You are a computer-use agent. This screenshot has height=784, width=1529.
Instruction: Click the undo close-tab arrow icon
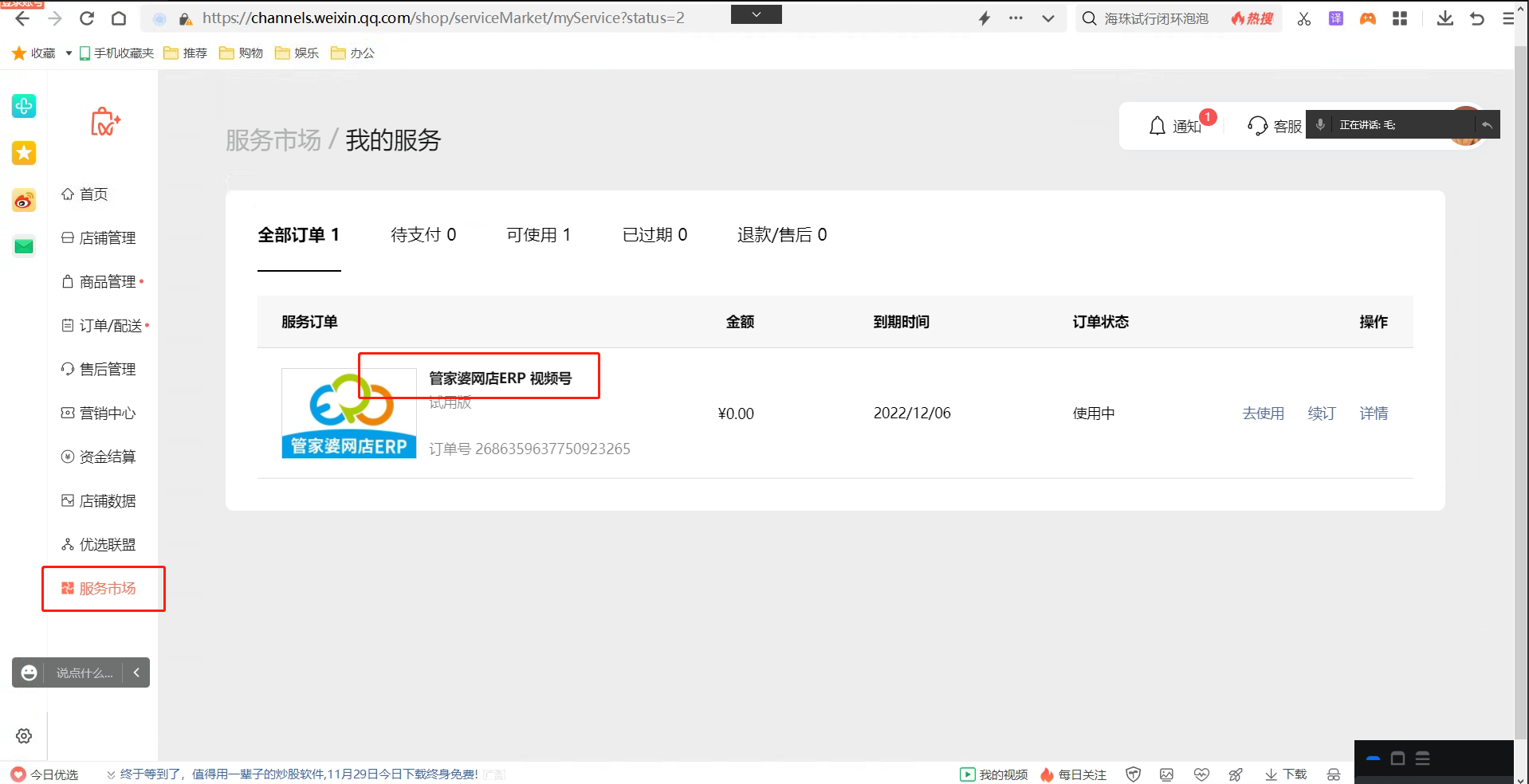(1477, 18)
